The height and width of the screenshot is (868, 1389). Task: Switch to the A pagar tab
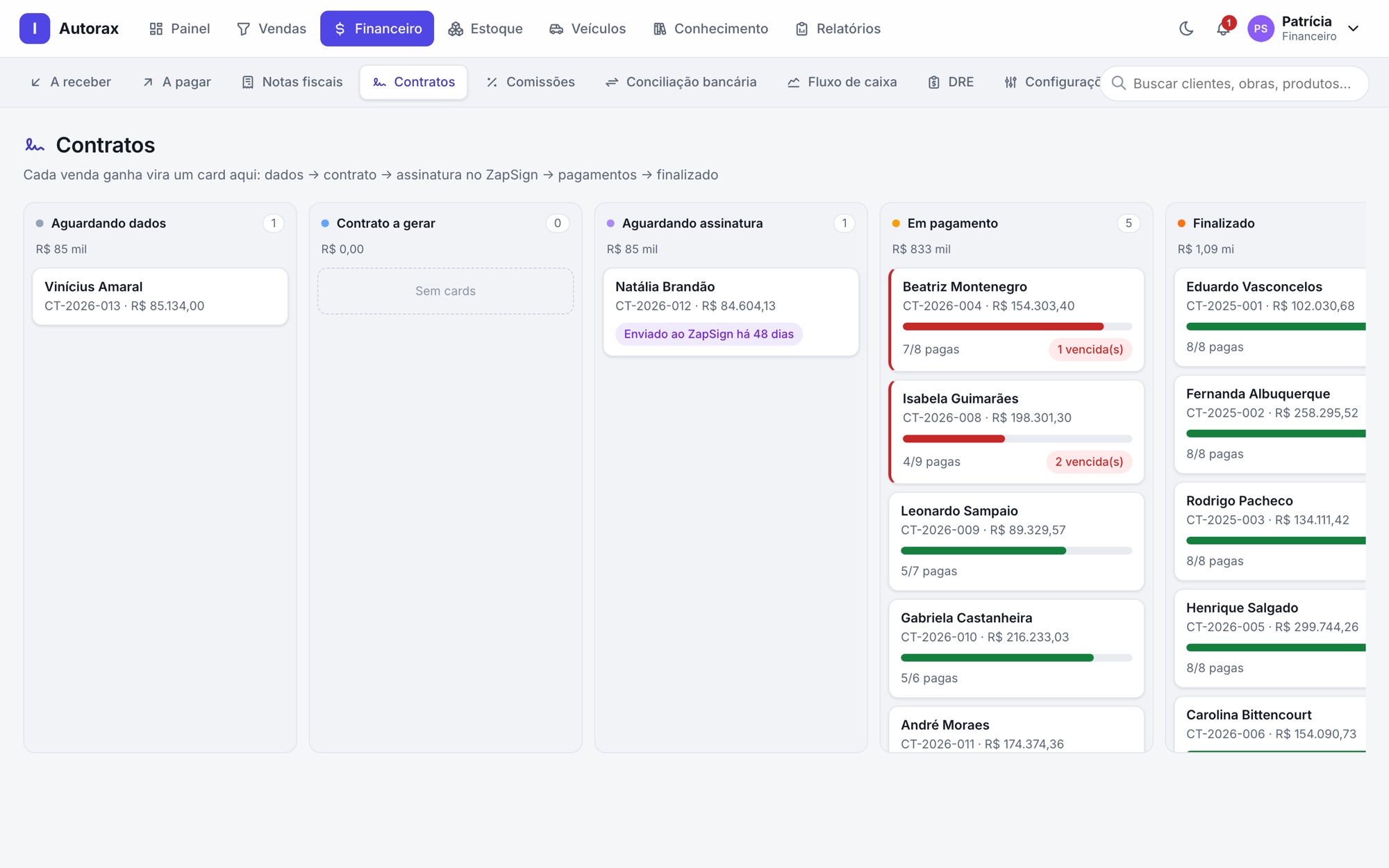(x=177, y=82)
